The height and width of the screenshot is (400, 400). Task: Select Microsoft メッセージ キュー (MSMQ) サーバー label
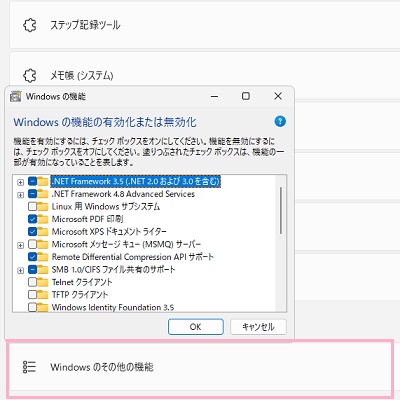[x=126, y=244]
